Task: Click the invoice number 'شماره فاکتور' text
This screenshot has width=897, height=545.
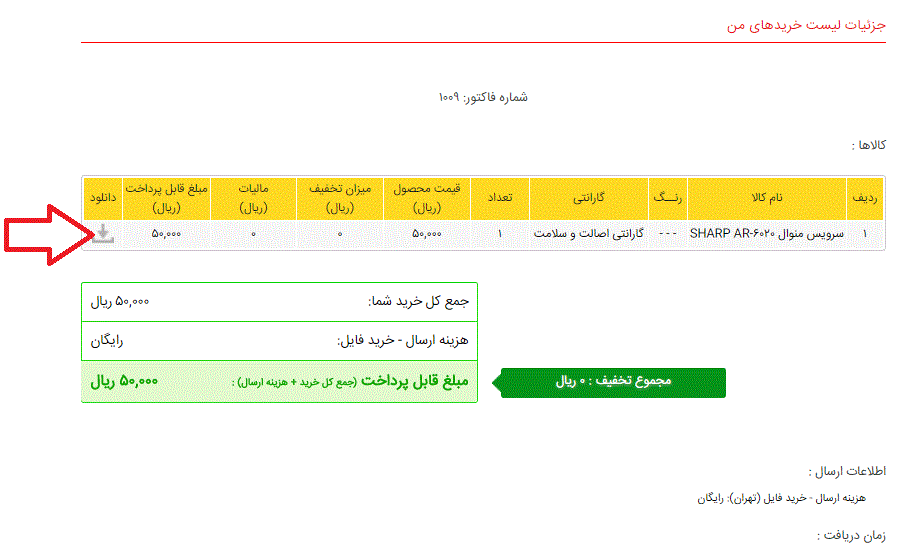Action: click(x=483, y=97)
